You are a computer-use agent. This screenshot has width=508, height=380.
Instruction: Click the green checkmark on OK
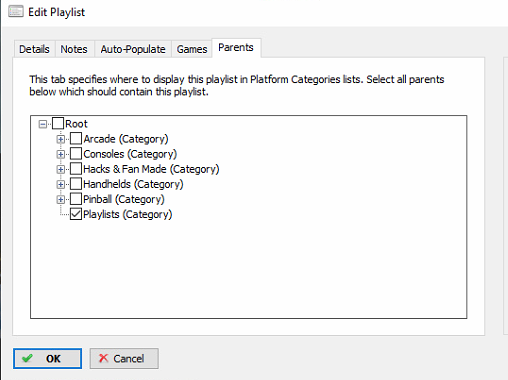[x=27, y=358]
